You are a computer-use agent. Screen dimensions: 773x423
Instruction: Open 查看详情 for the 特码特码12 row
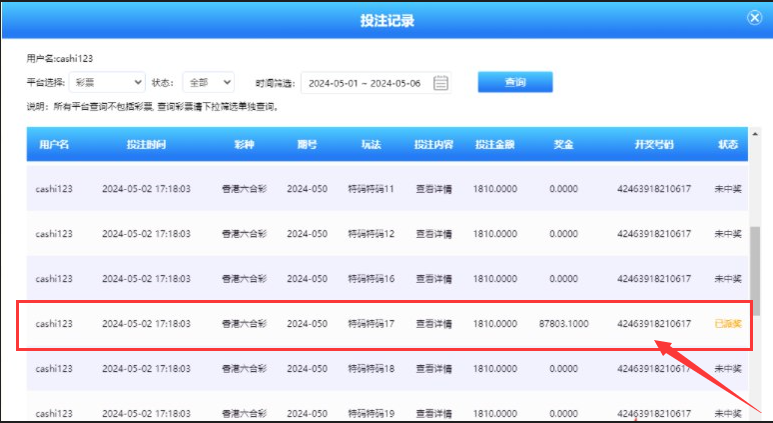pyautogui.click(x=433, y=234)
